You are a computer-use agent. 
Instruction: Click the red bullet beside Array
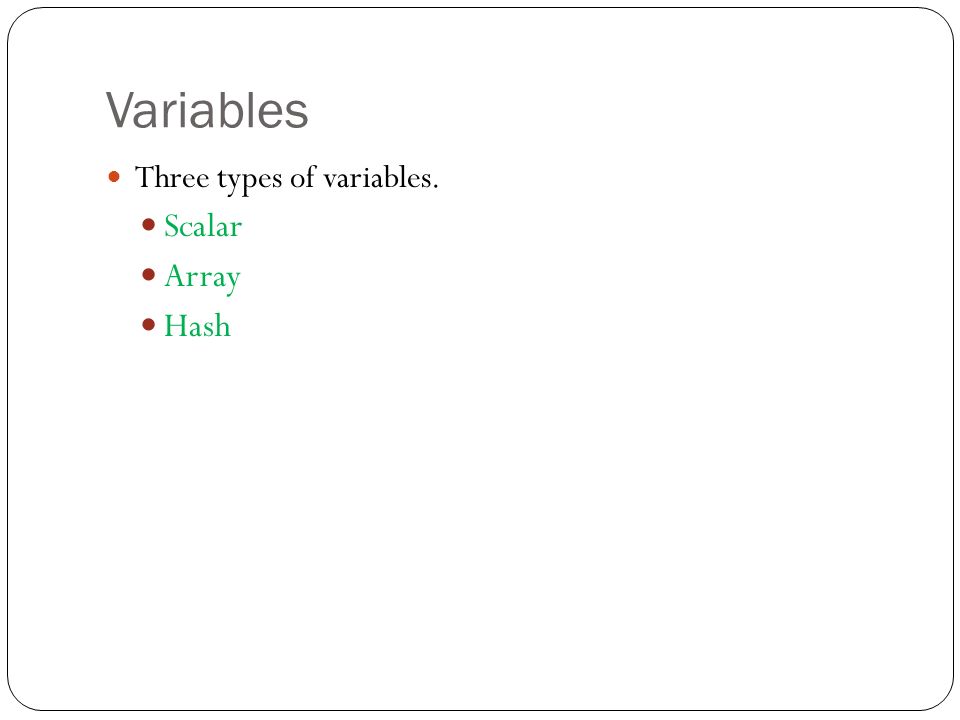[x=148, y=274]
